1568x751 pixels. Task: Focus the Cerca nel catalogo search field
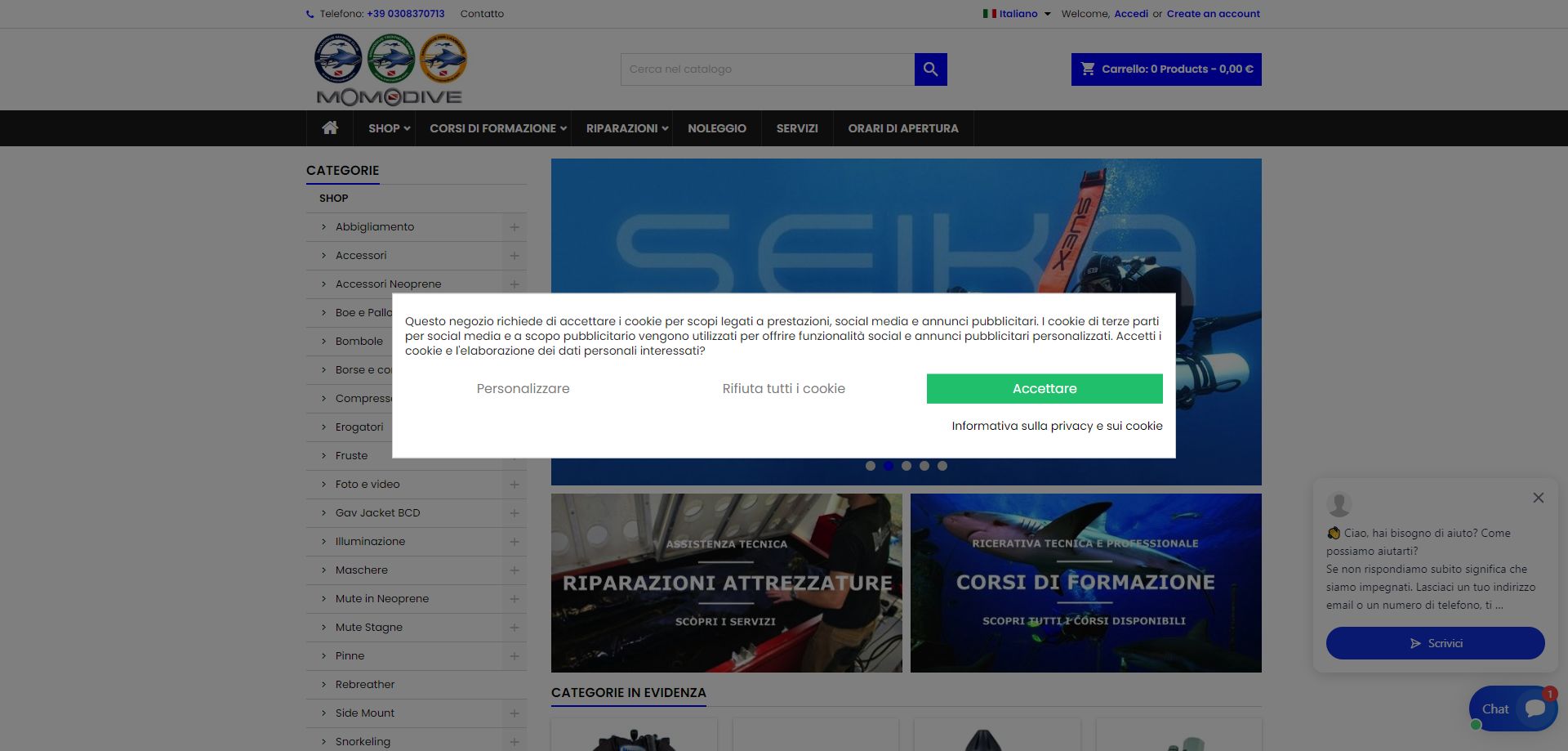click(x=768, y=69)
